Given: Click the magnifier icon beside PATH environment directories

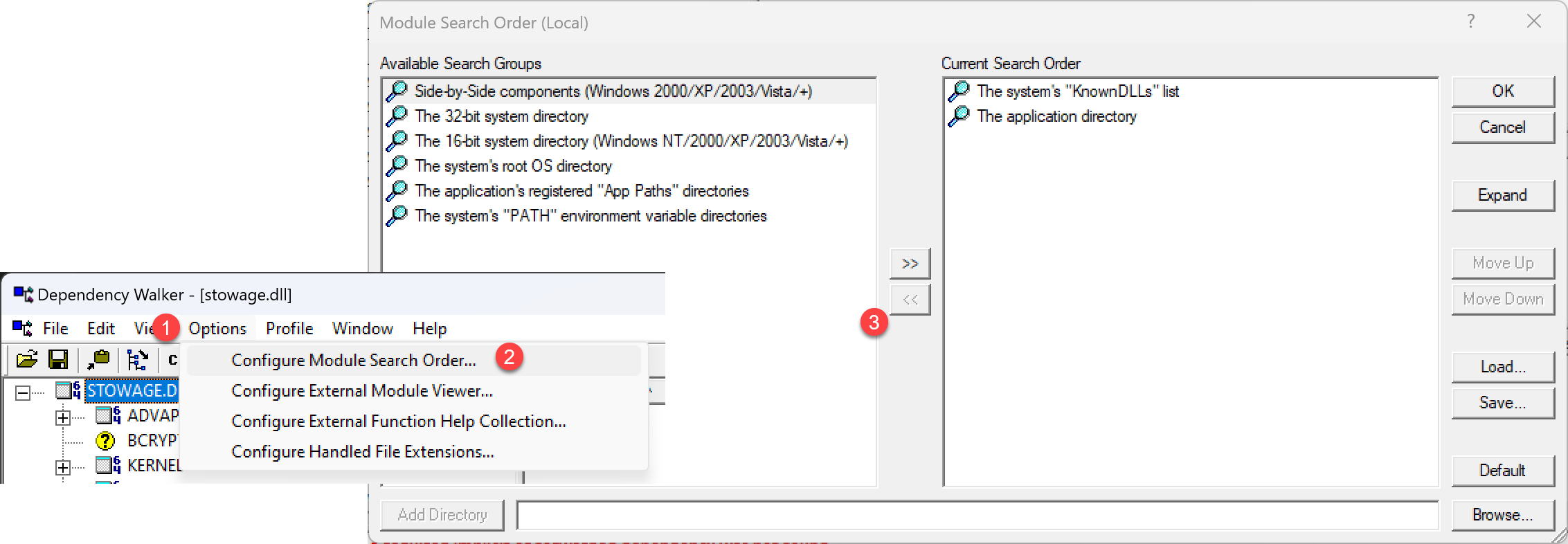Looking at the screenshot, I should [397, 215].
